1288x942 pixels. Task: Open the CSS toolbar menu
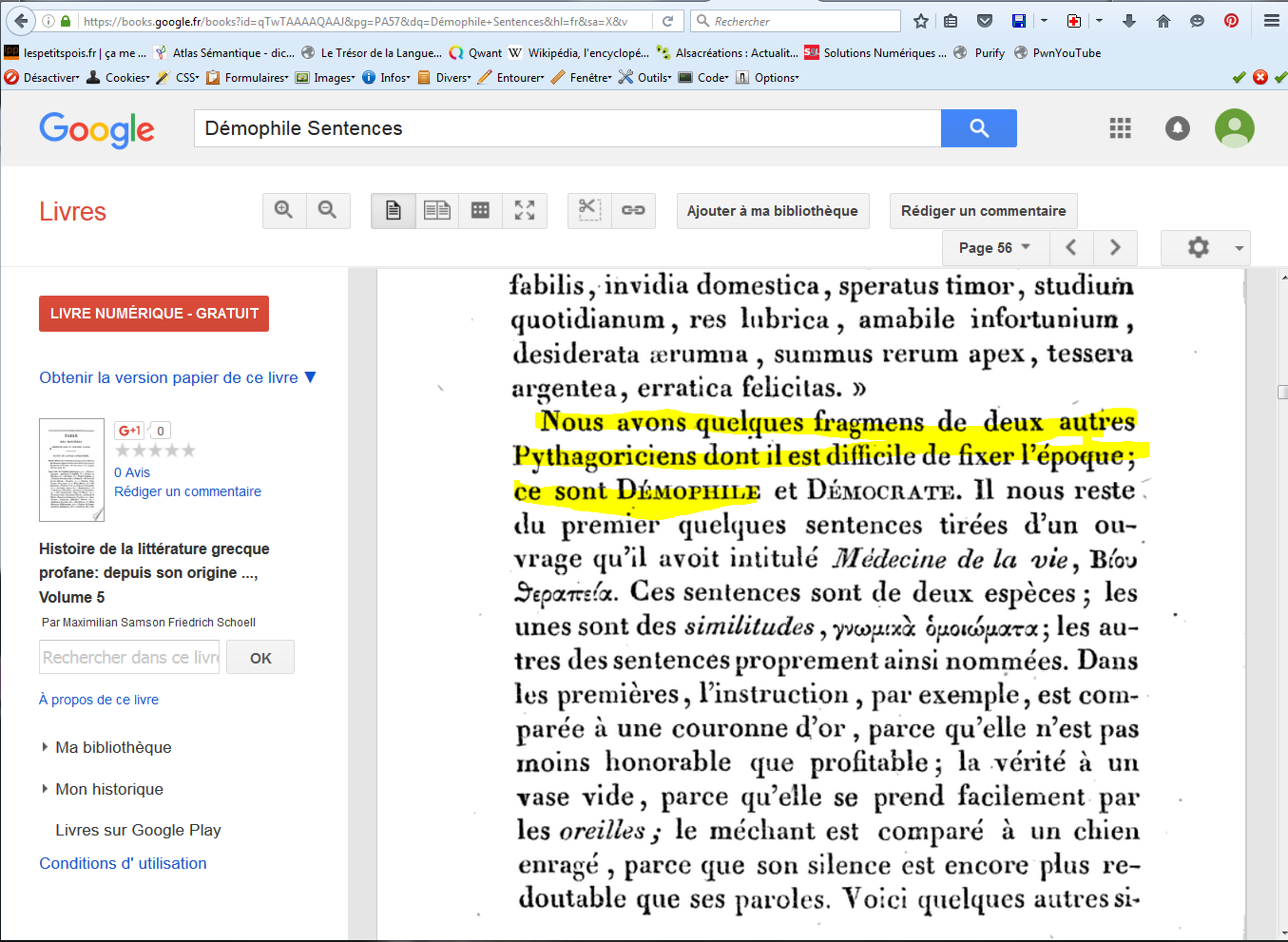(186, 78)
